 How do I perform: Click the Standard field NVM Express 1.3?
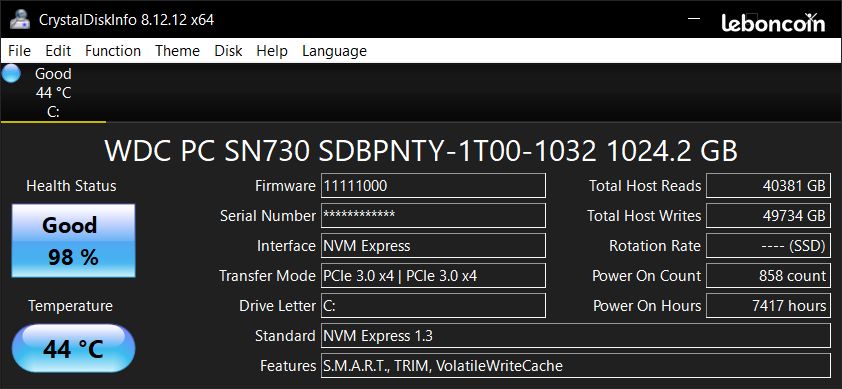click(576, 336)
